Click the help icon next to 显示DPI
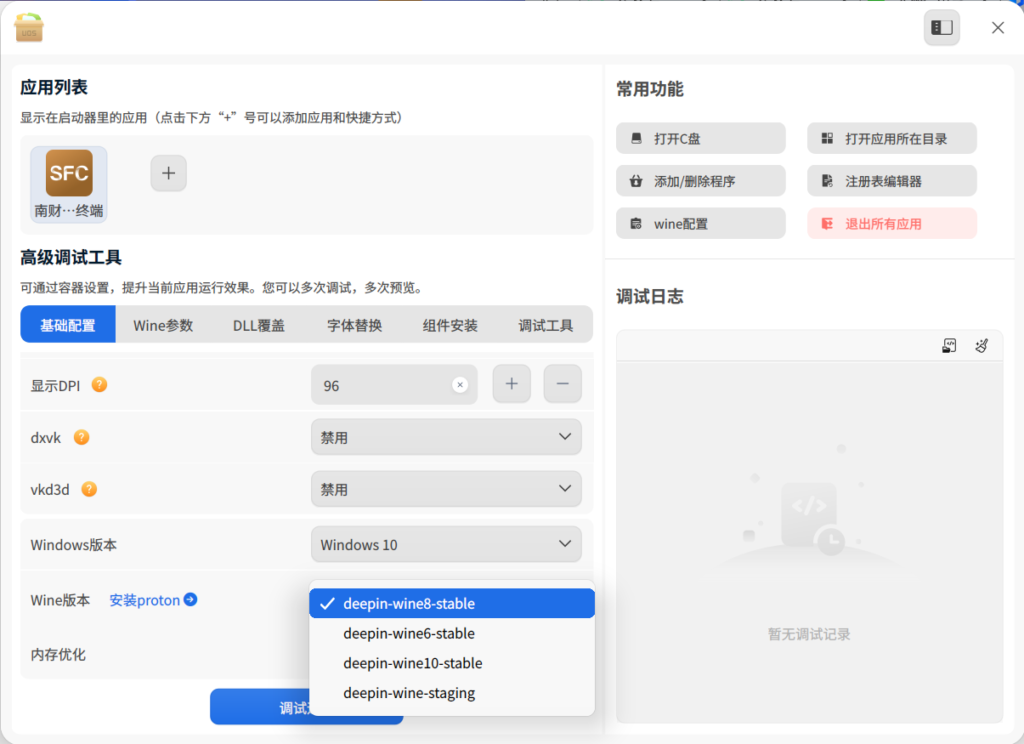The image size is (1024, 744). pos(100,385)
